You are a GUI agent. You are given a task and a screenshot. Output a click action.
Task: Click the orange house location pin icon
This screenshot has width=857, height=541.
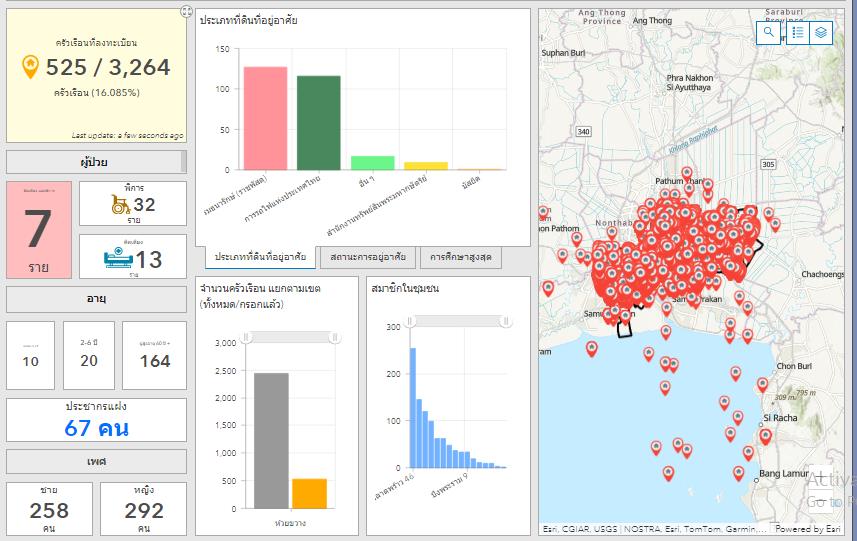click(31, 67)
